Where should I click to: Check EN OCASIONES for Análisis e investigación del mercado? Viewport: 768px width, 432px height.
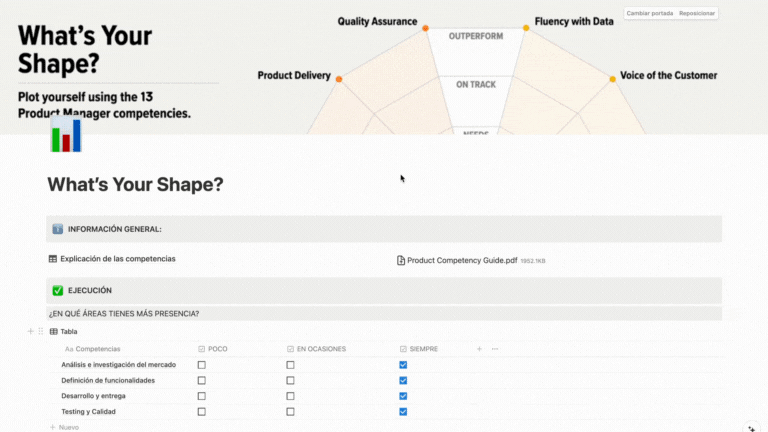290,365
